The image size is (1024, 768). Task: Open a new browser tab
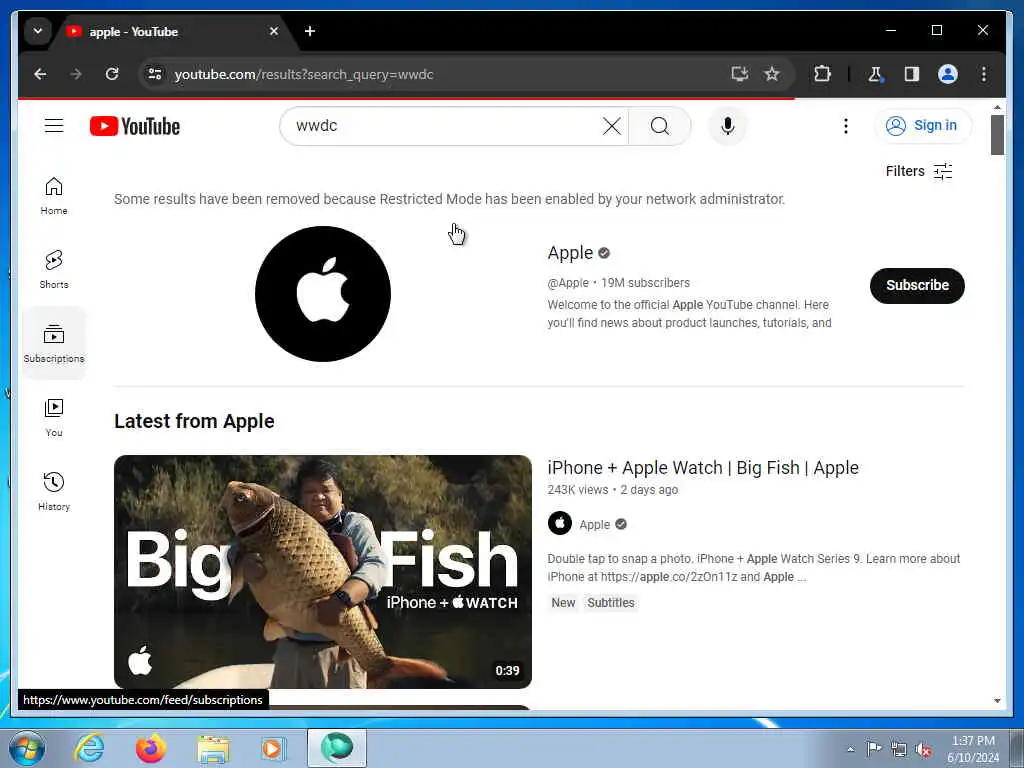[310, 31]
